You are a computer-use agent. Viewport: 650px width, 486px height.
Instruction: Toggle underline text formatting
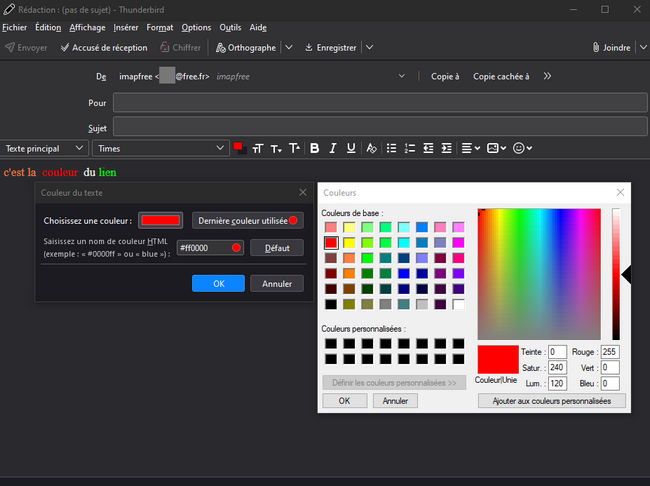click(351, 148)
